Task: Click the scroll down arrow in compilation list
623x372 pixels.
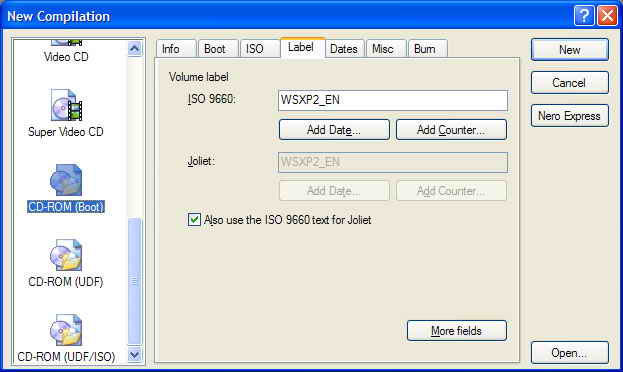Action: click(x=135, y=354)
